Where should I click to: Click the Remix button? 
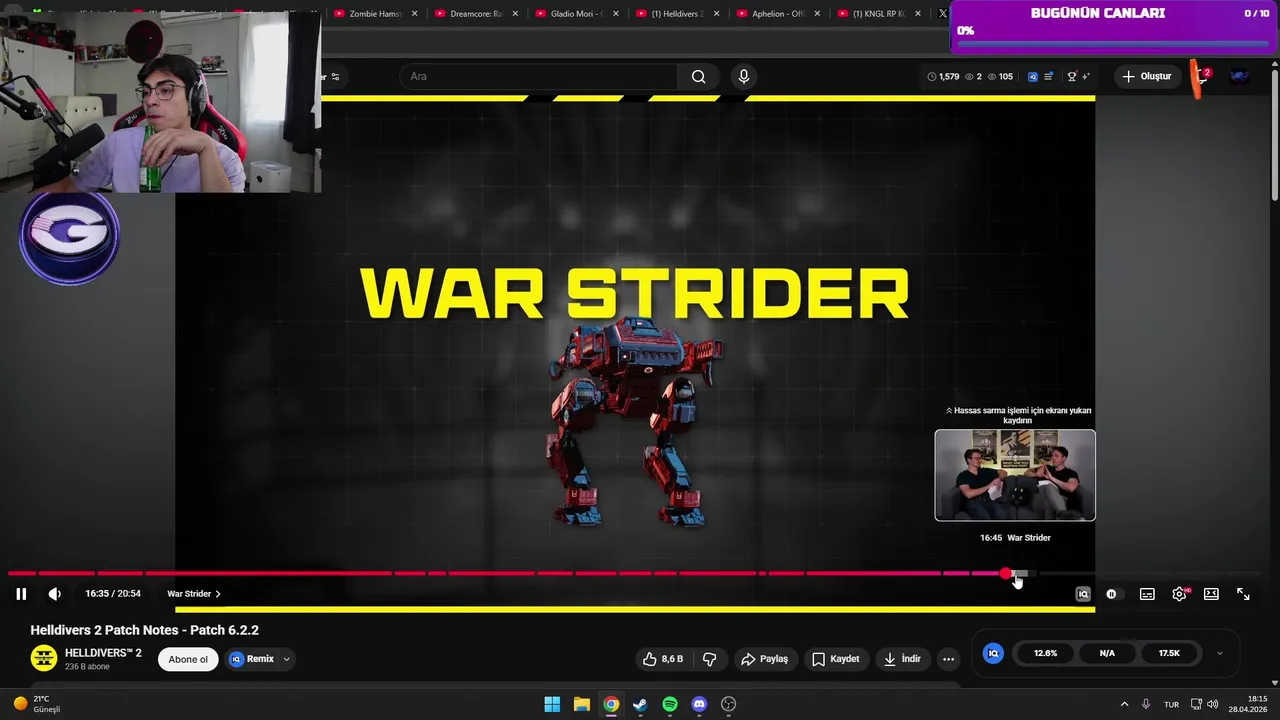252,659
